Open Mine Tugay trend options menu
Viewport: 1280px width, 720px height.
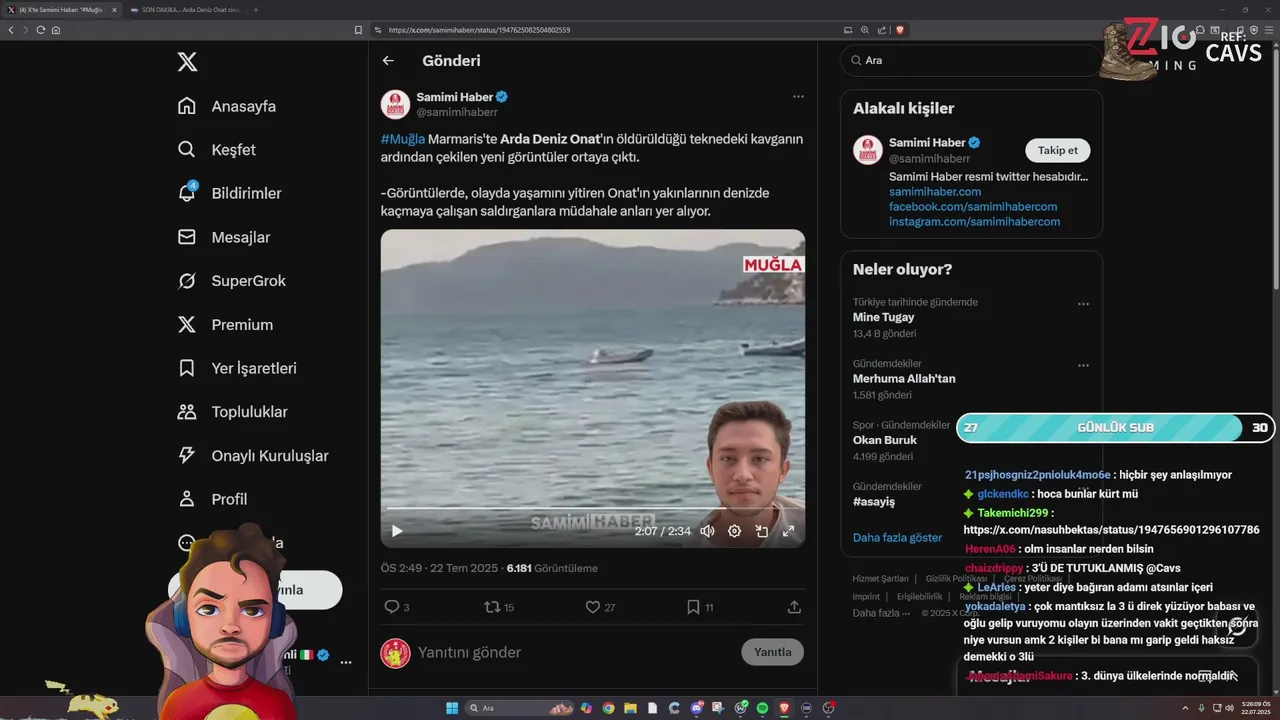click(1083, 304)
